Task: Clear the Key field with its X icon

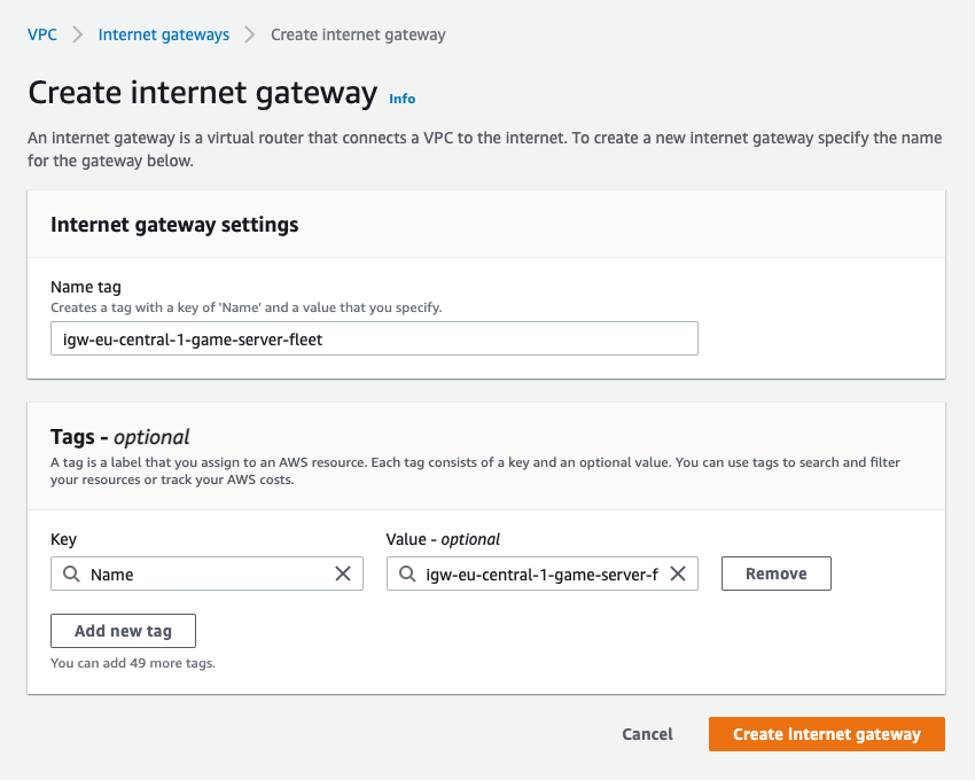Action: (342, 574)
